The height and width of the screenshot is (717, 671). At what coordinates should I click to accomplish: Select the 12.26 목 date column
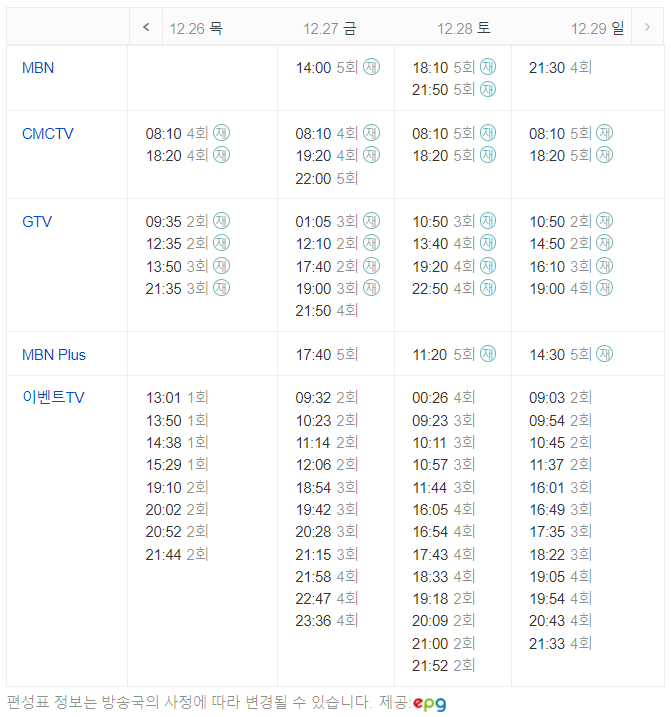pyautogui.click(x=196, y=28)
